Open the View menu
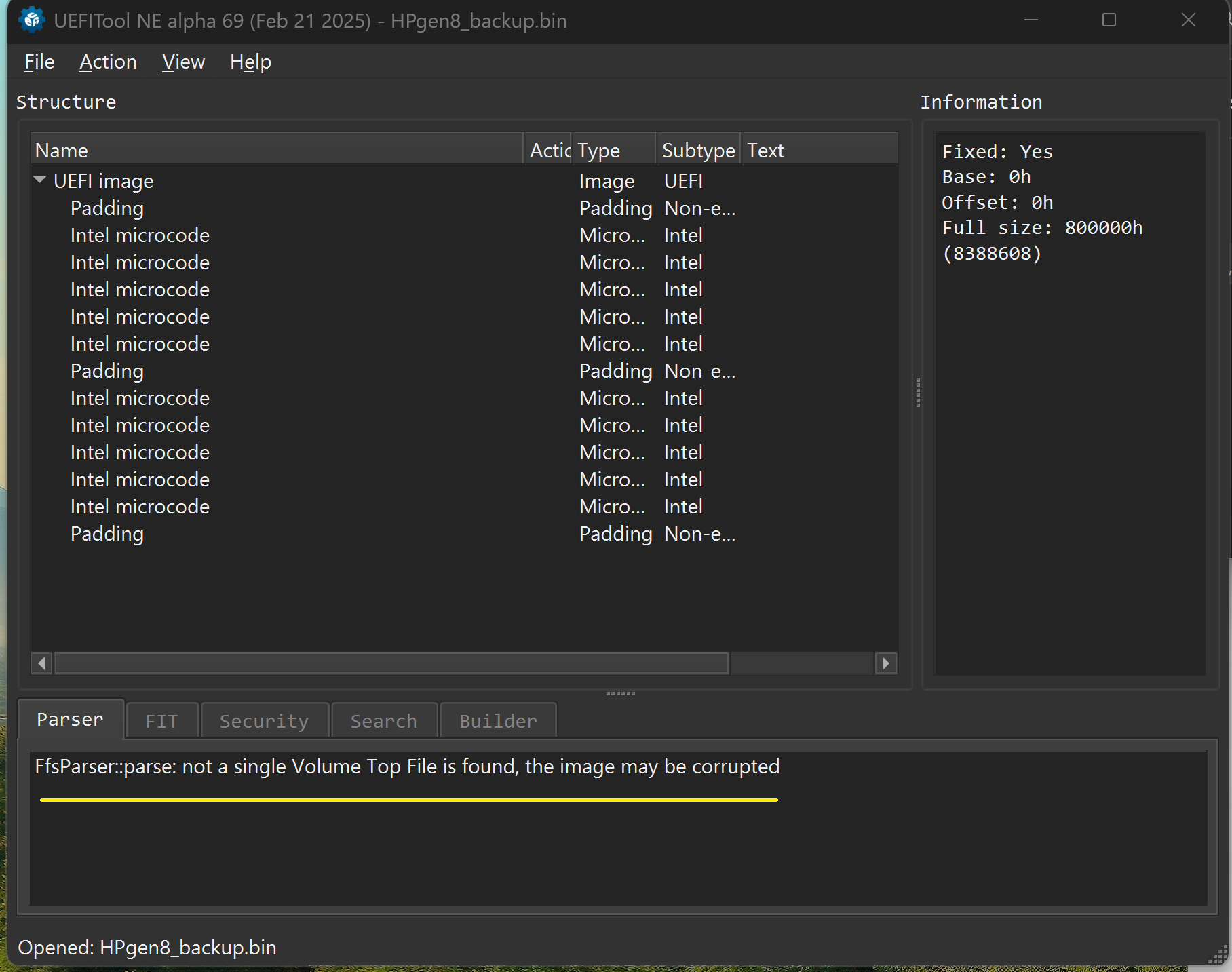 pos(183,62)
